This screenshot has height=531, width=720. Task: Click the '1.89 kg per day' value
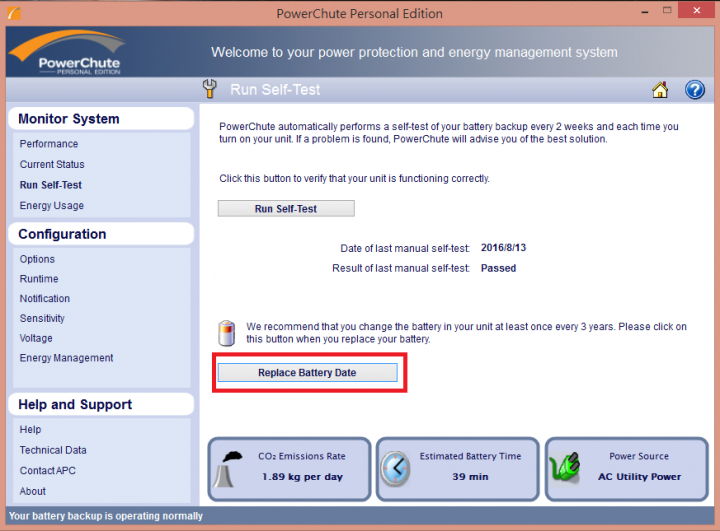tap(303, 477)
